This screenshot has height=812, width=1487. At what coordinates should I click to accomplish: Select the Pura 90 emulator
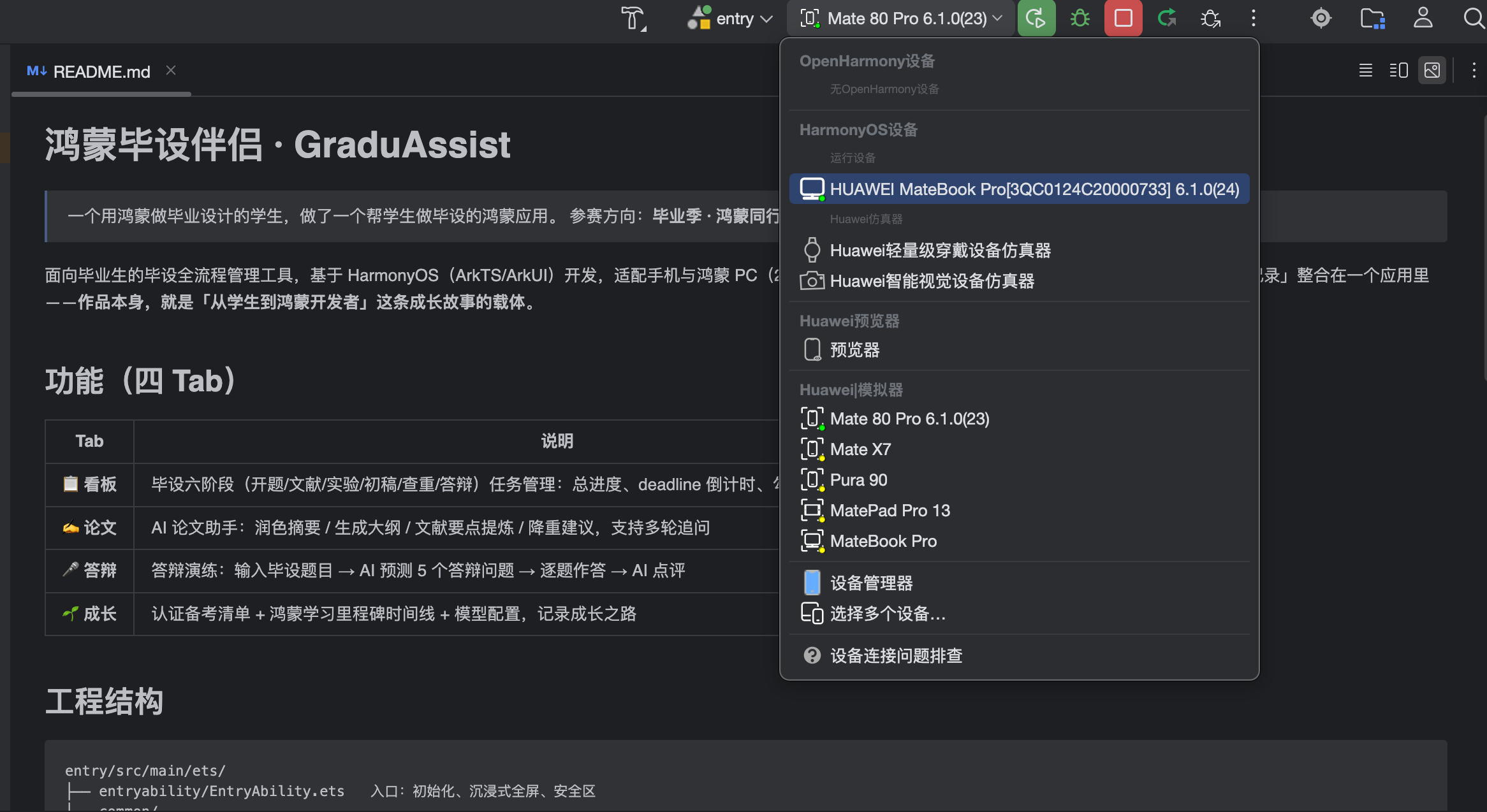point(1019,480)
